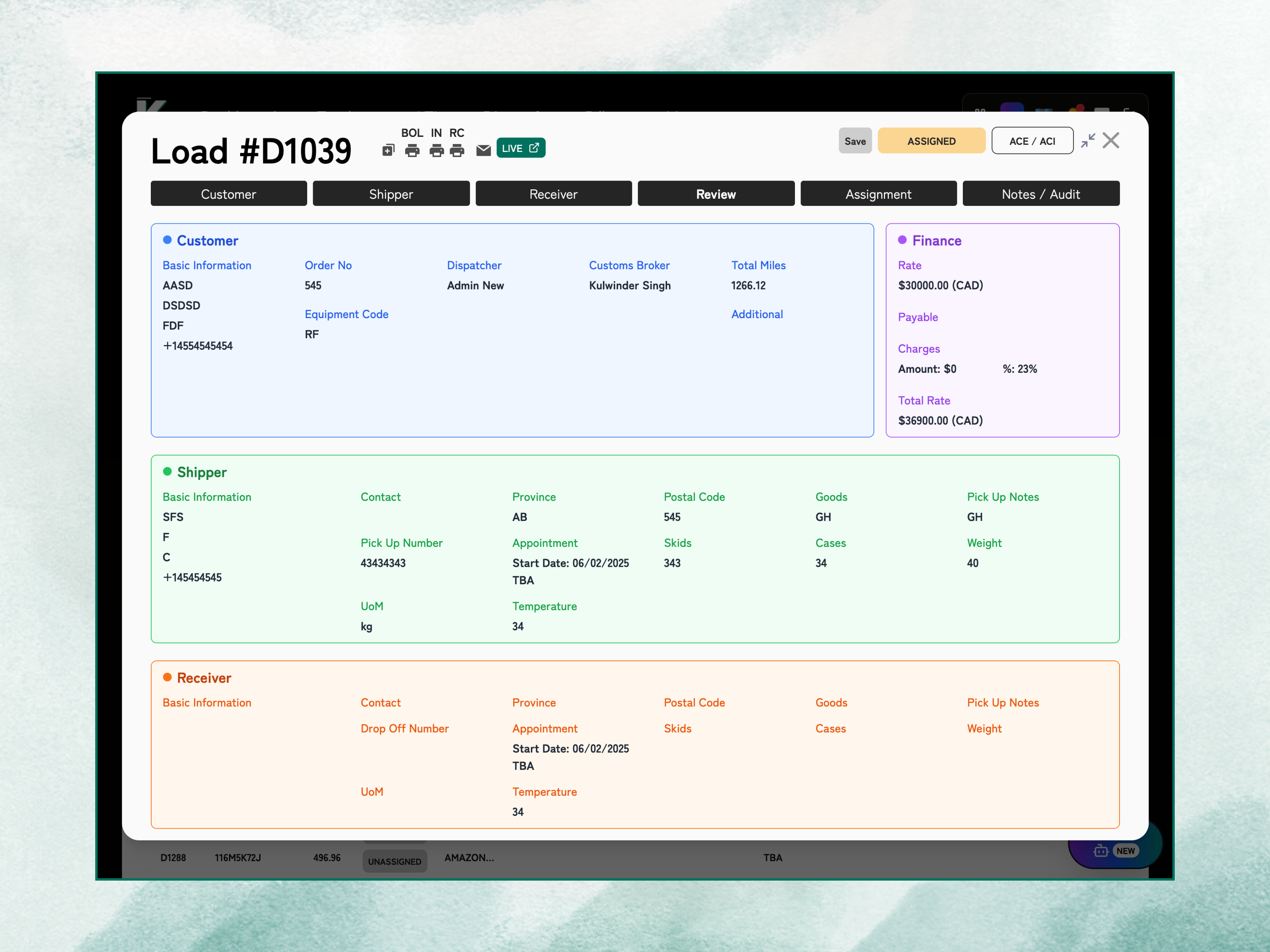Click the Additional label in Customer section

coord(757,314)
